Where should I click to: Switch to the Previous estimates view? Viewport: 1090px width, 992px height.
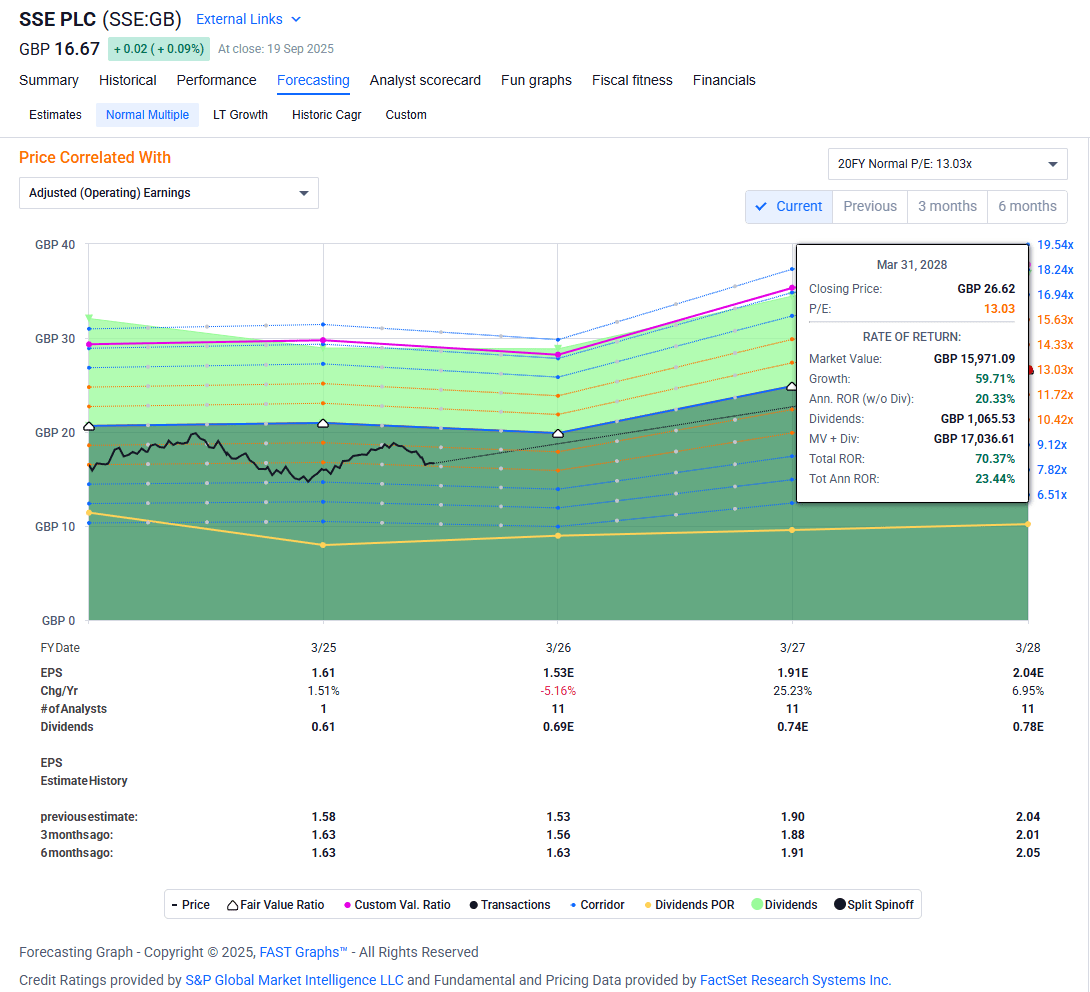[x=869, y=206]
